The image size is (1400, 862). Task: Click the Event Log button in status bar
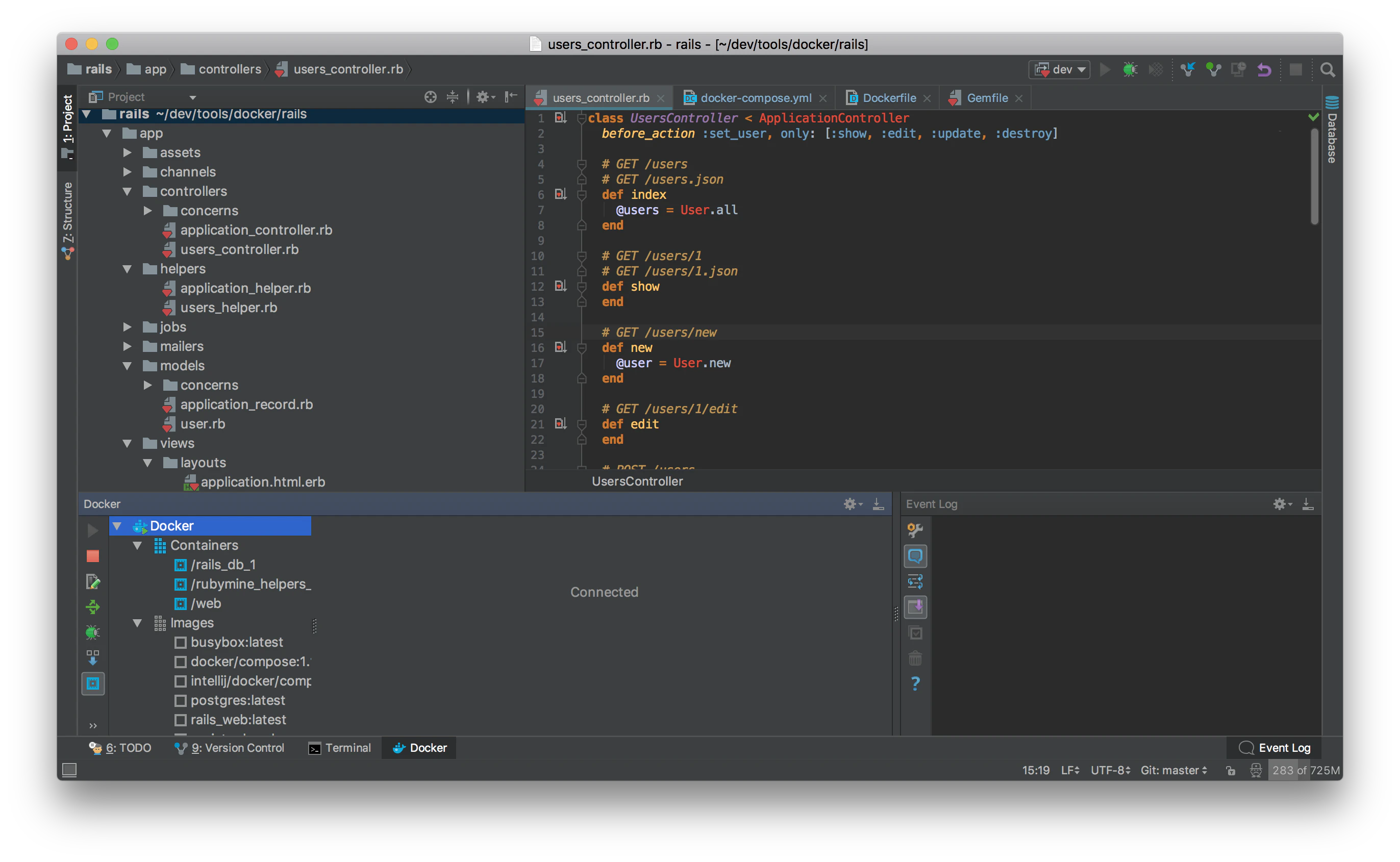(x=1274, y=748)
